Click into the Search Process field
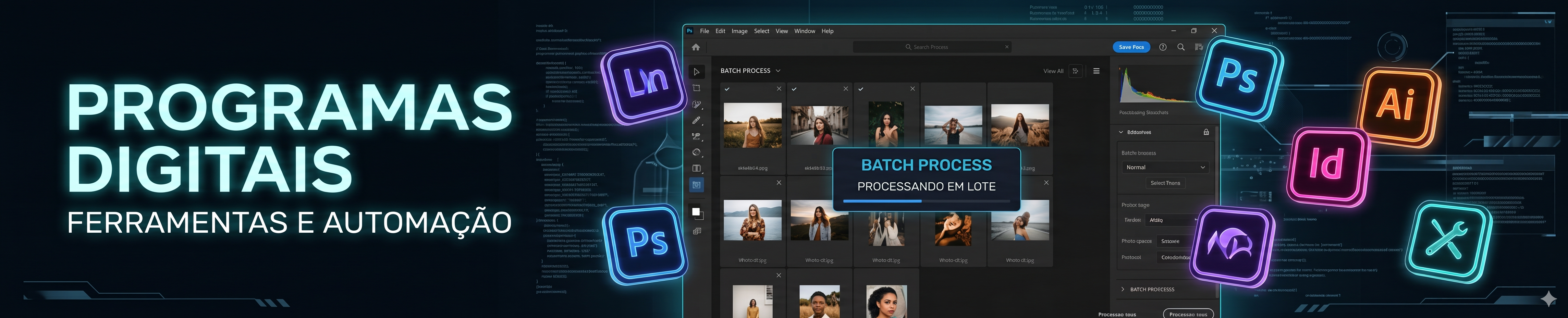The width and height of the screenshot is (1568, 318). pos(931,47)
